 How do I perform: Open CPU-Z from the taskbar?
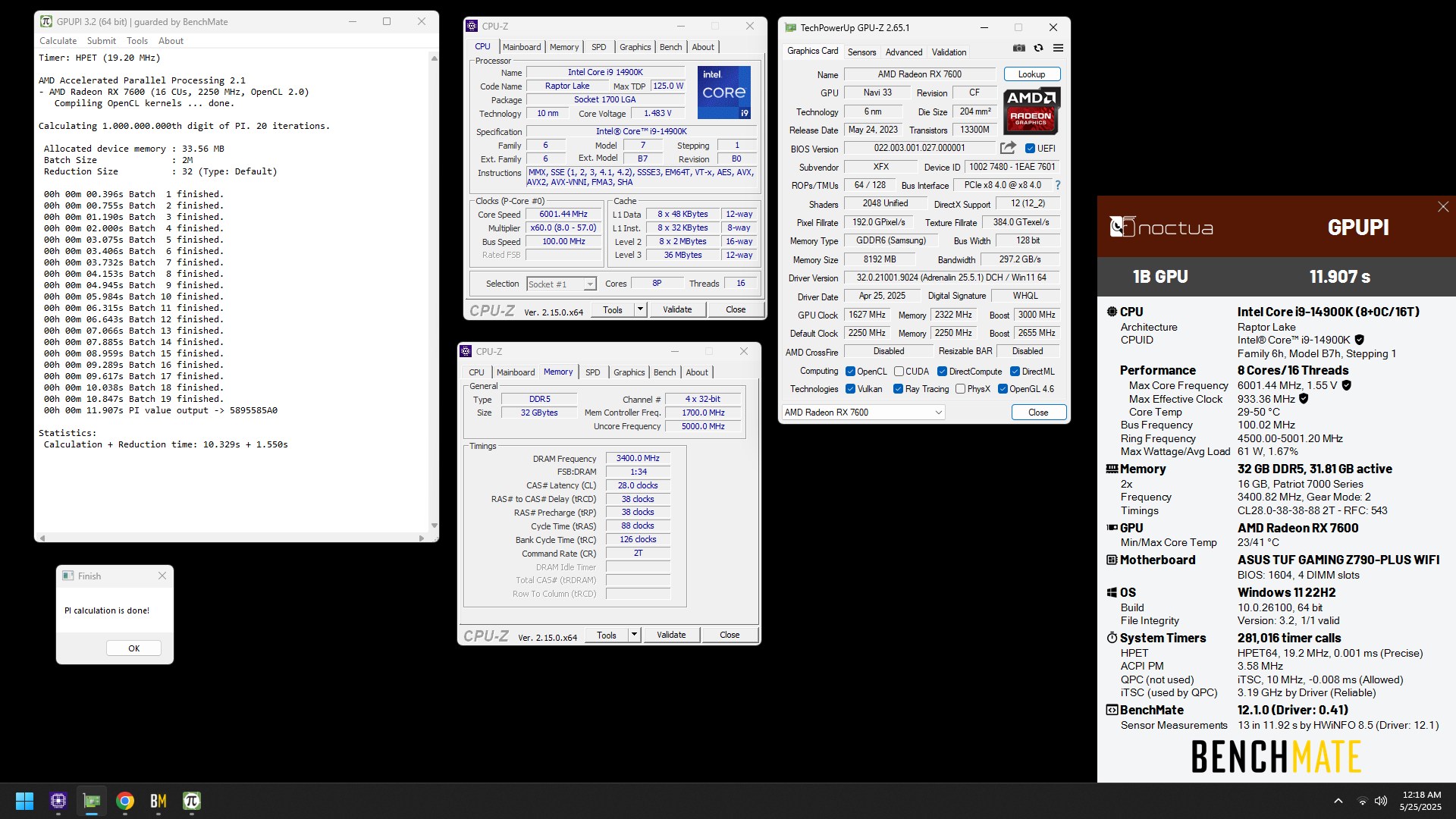tap(58, 801)
